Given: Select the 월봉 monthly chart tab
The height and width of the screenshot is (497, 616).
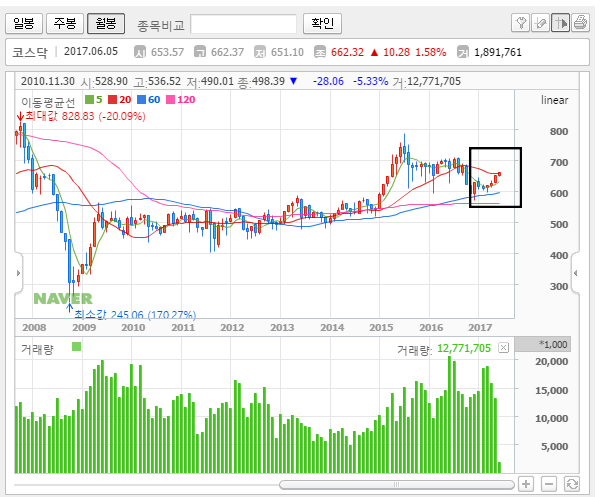Looking at the screenshot, I should tap(106, 24).
